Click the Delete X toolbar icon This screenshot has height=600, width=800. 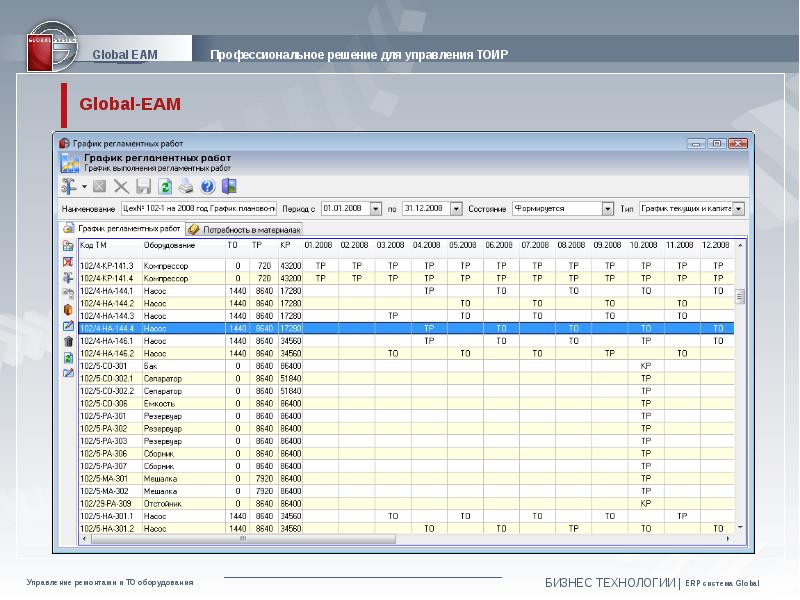point(121,187)
